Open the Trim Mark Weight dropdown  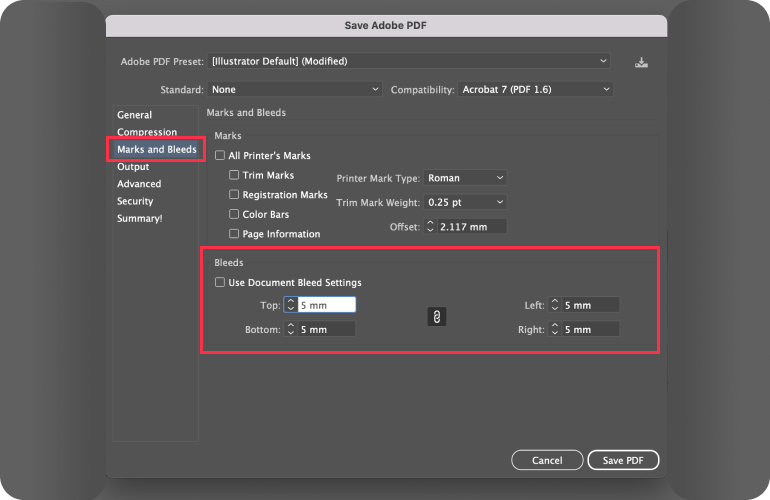click(x=464, y=202)
